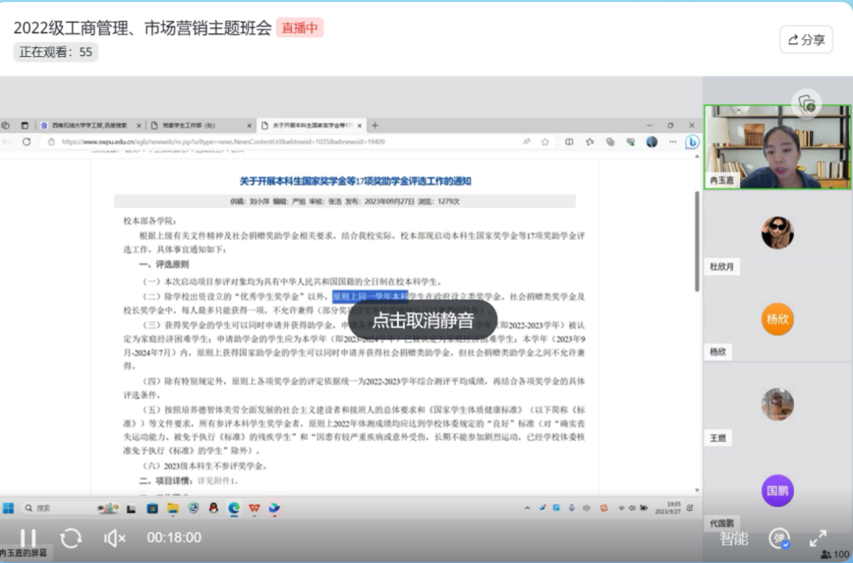Image resolution: width=853 pixels, height=563 pixels.
Task: Click the 正在观看 viewer count label
Action: pyautogui.click(x=56, y=52)
